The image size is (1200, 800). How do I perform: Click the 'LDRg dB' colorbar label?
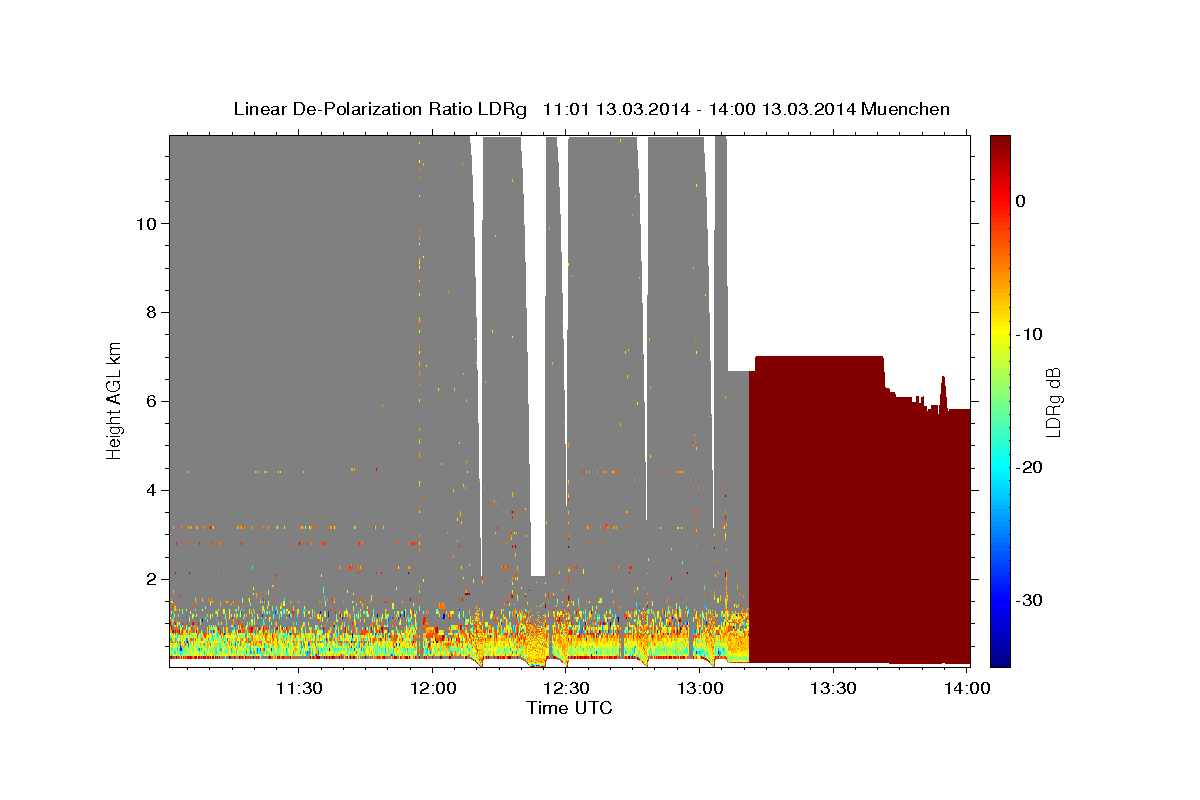[1053, 401]
